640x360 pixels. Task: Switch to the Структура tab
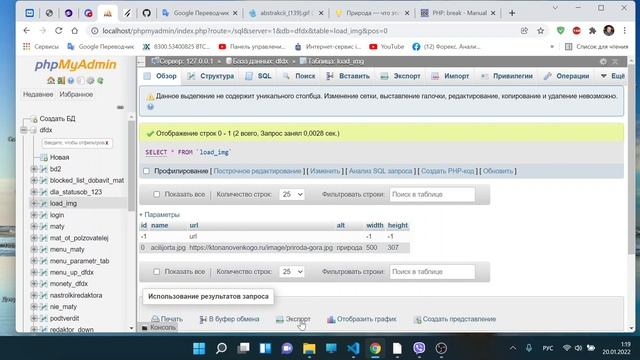[211, 76]
